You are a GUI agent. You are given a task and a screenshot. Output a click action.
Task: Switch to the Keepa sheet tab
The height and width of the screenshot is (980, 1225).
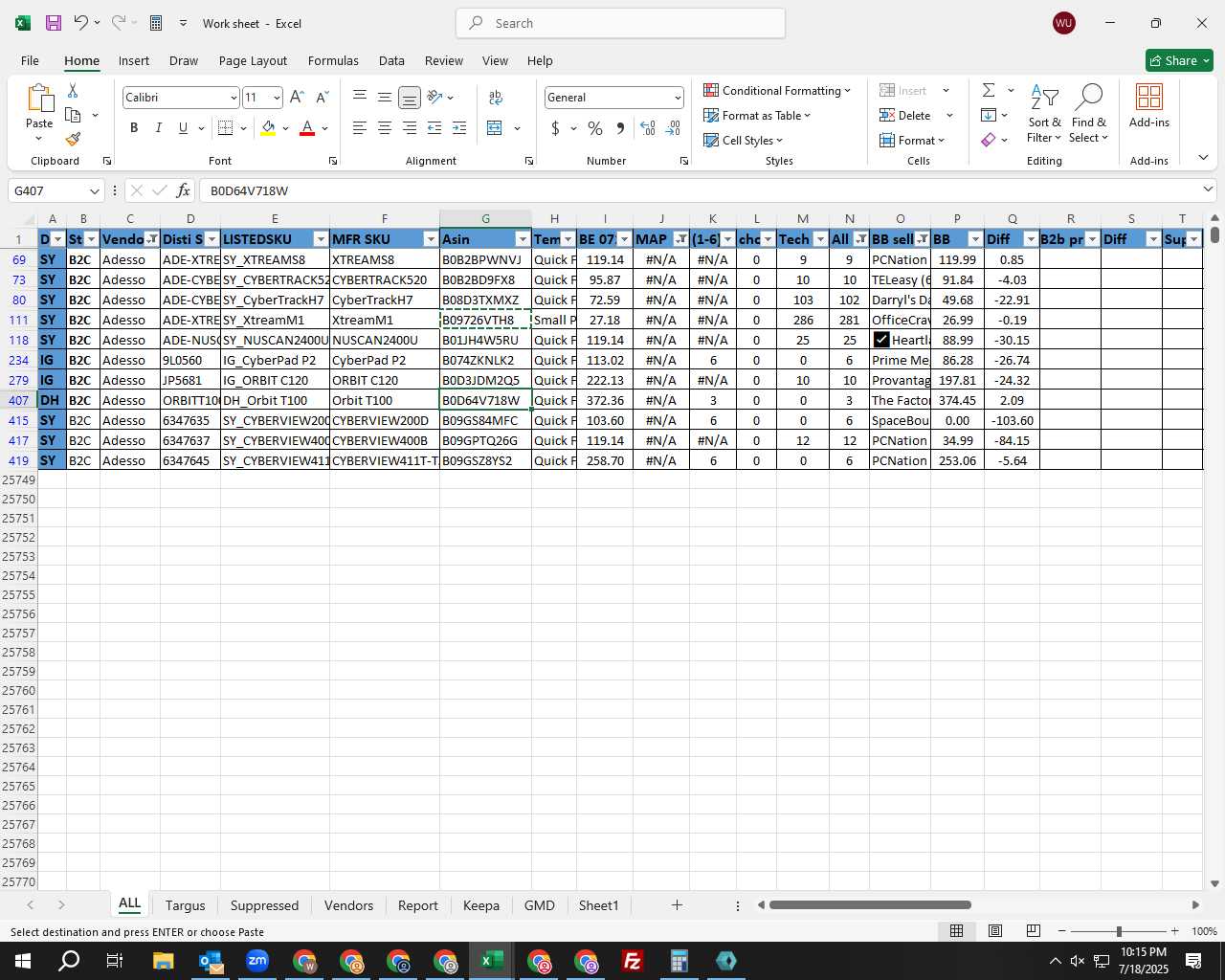coord(481,905)
